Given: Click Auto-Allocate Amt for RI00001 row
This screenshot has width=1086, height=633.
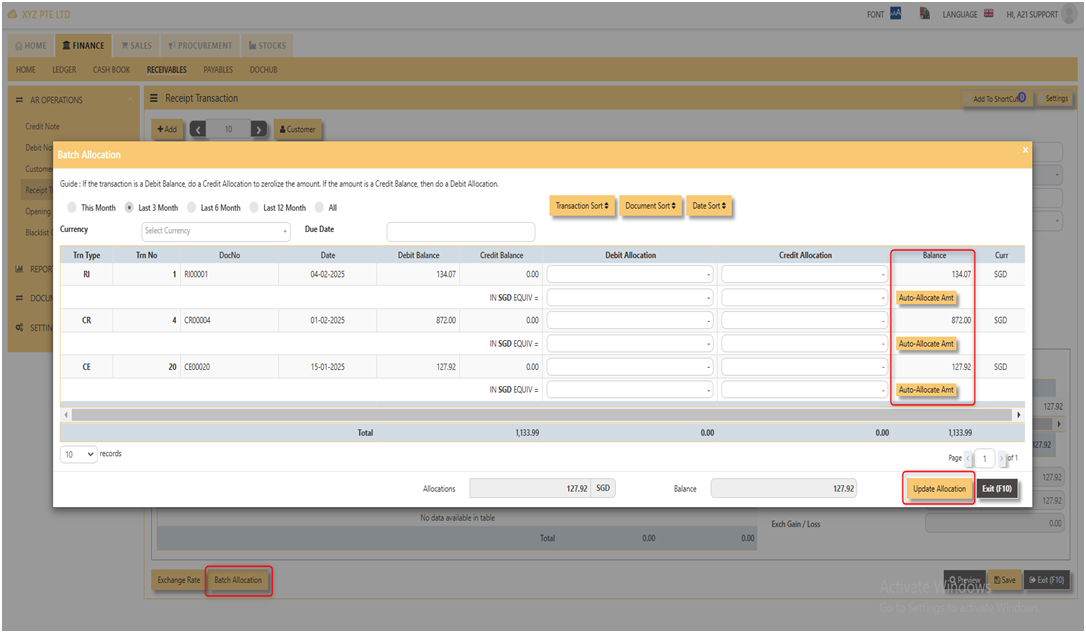Looking at the screenshot, I should [x=926, y=298].
